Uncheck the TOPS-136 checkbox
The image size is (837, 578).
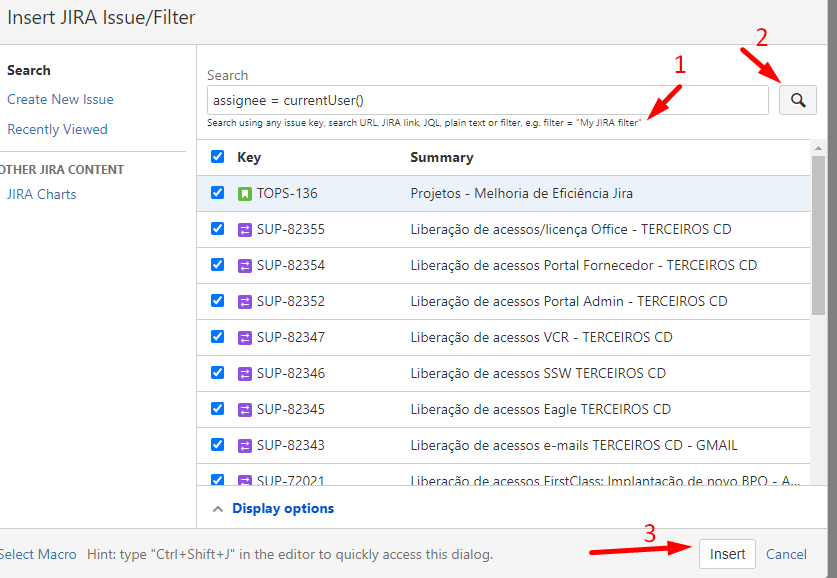click(x=217, y=192)
